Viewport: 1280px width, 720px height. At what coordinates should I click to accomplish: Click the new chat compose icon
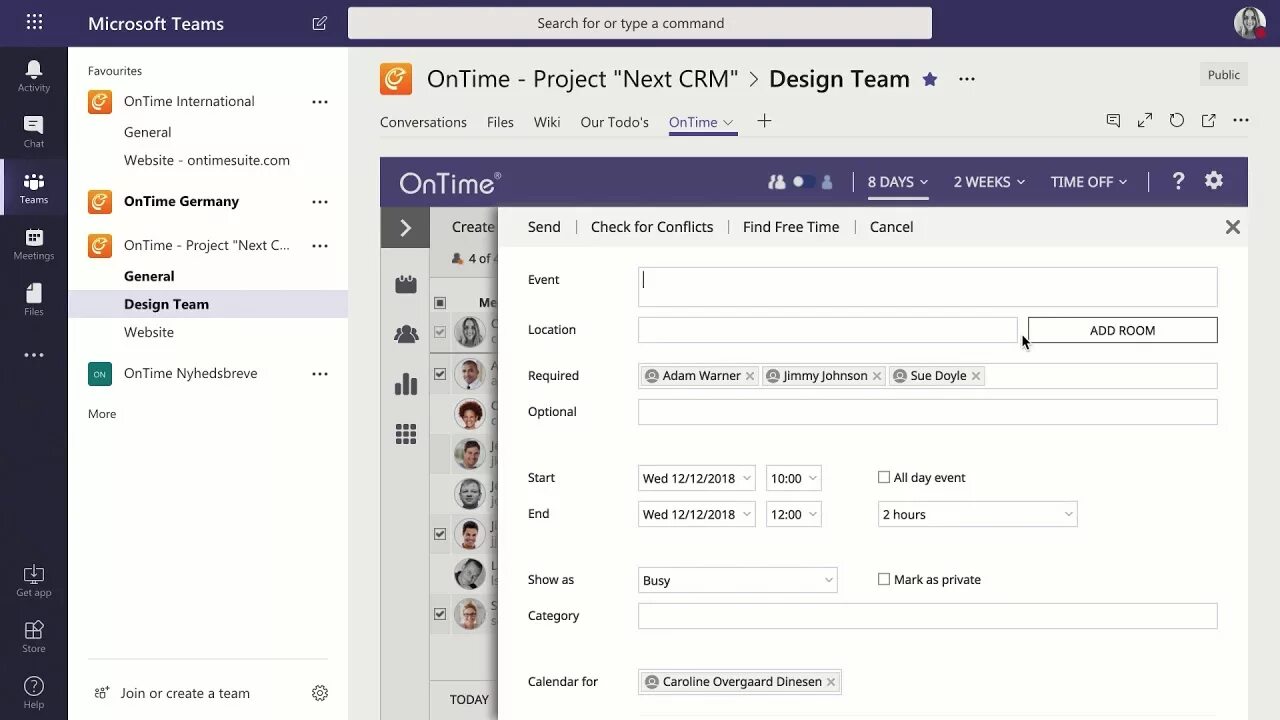click(320, 23)
